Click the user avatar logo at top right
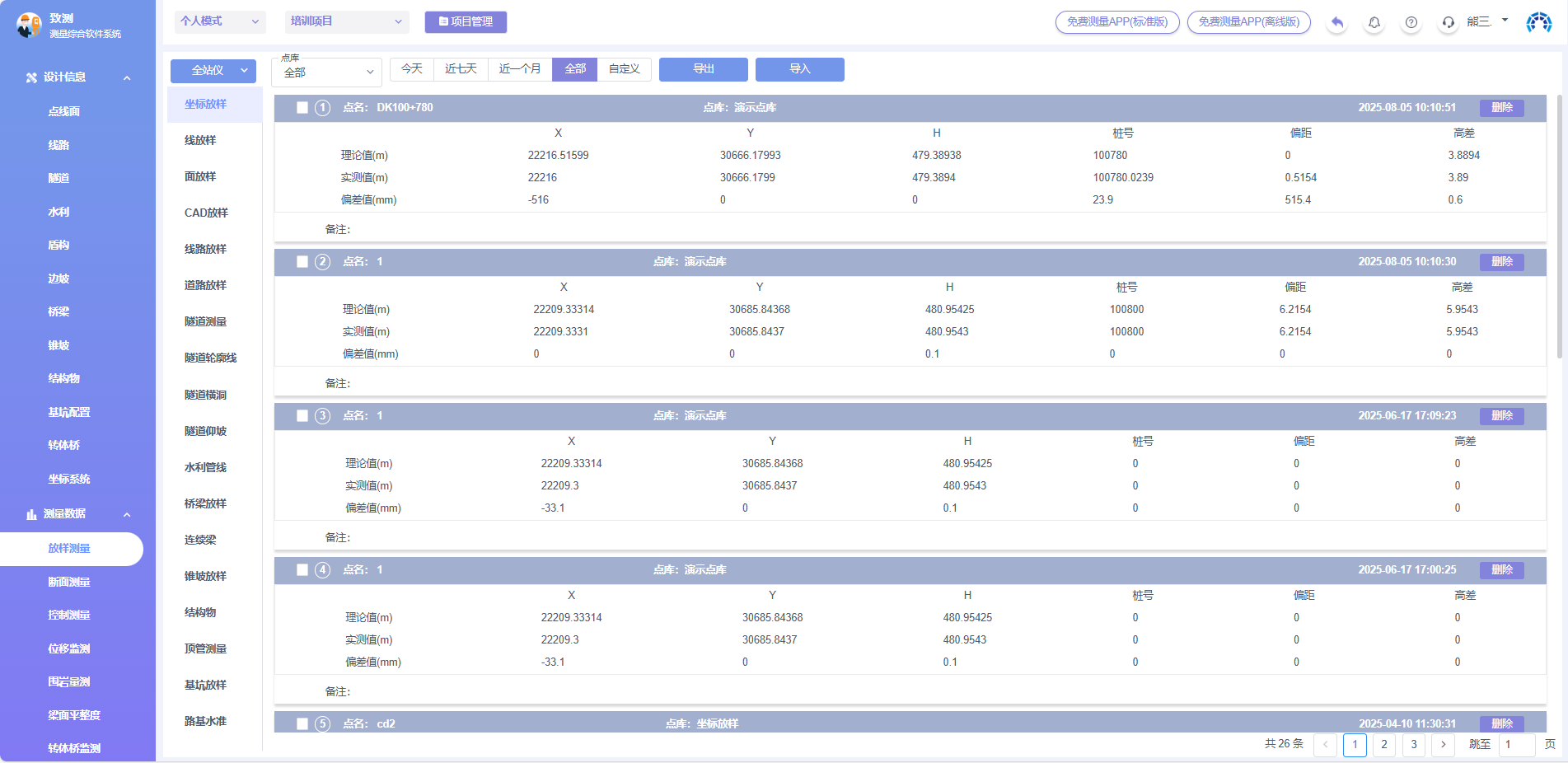 1538,22
